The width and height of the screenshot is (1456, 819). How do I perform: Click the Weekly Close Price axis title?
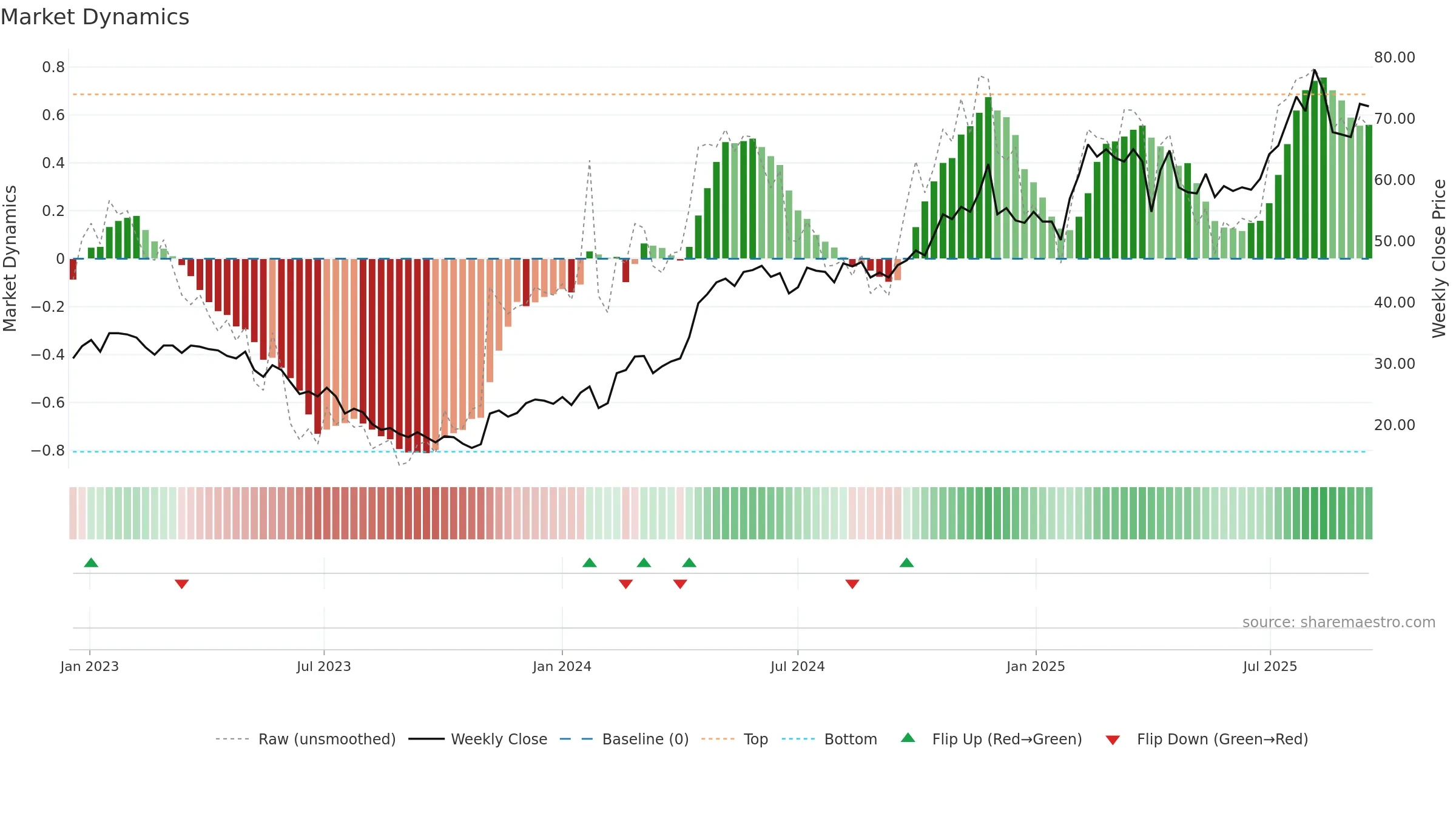1440,258
